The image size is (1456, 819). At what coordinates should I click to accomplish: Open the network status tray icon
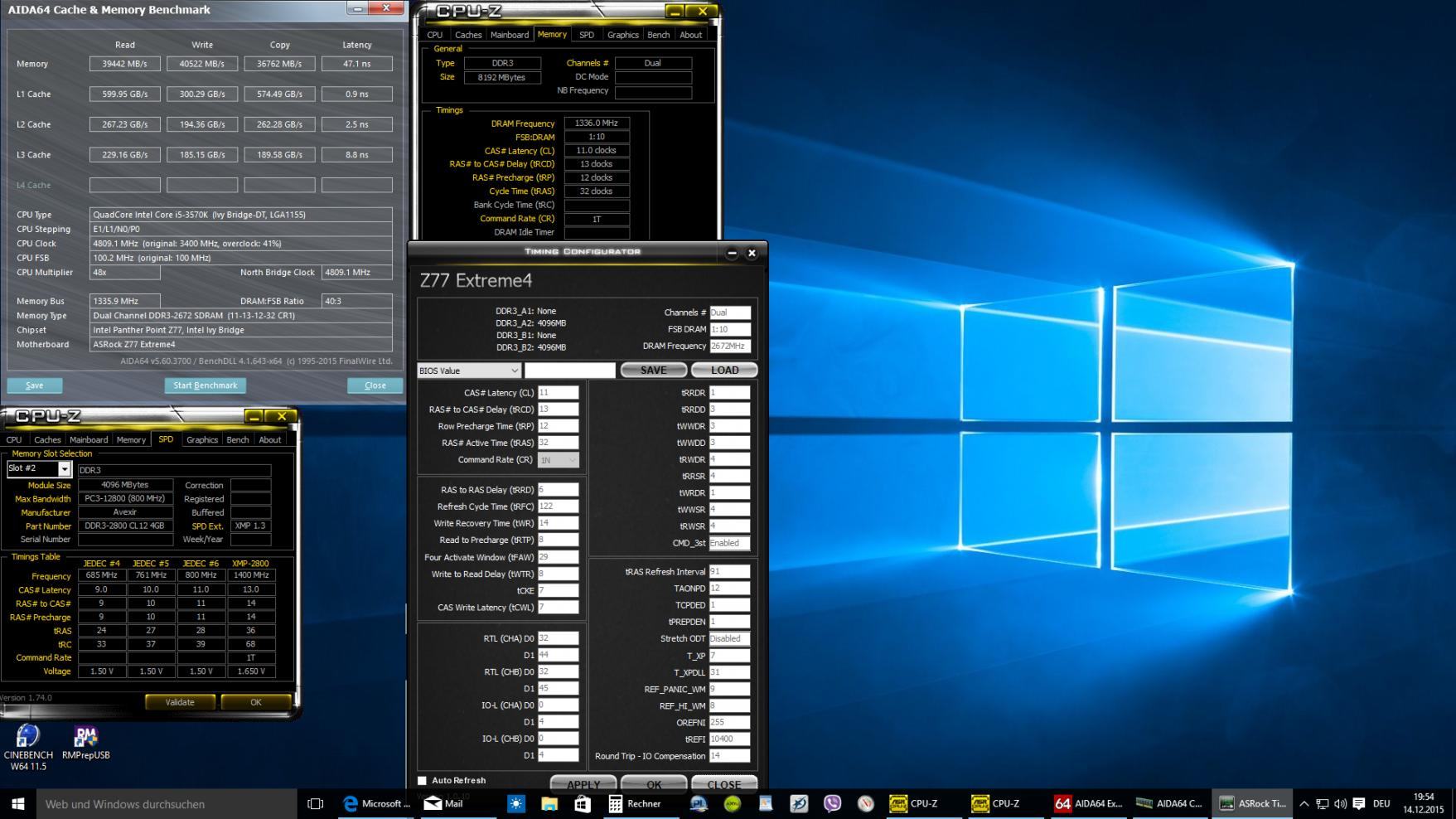point(1322,803)
